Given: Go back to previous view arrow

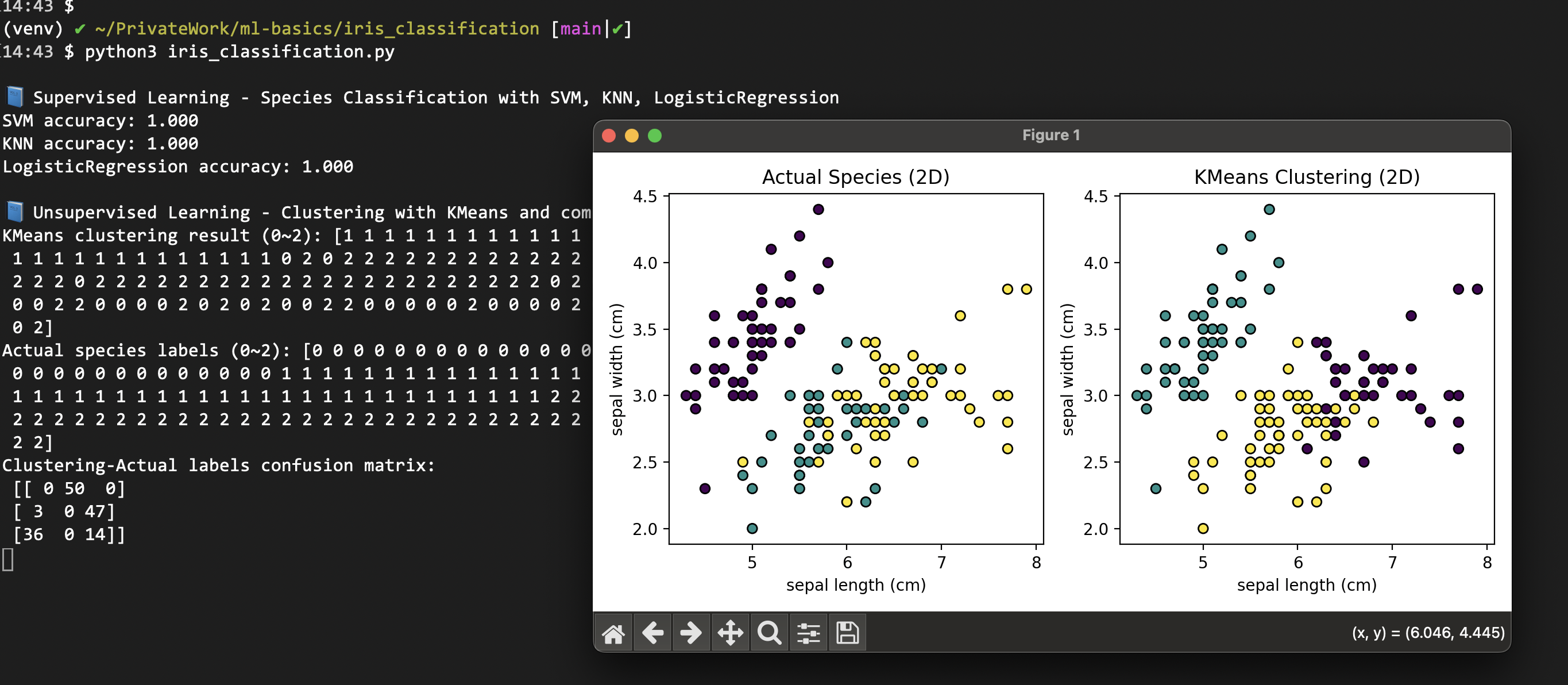Looking at the screenshot, I should tap(652, 633).
